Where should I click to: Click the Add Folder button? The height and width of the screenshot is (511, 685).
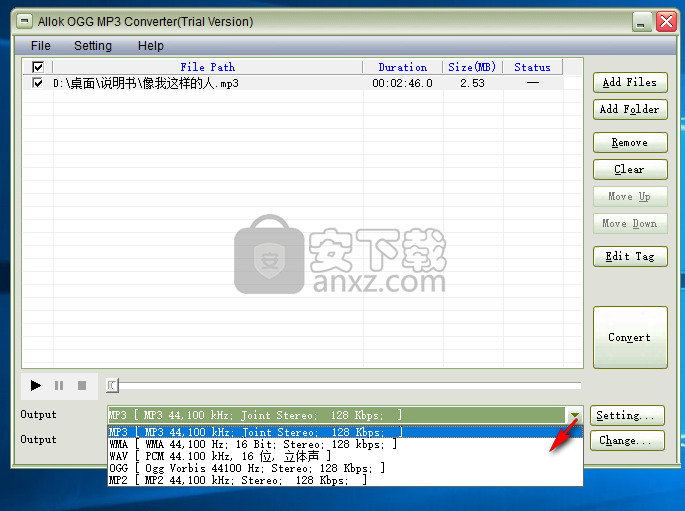pos(630,109)
